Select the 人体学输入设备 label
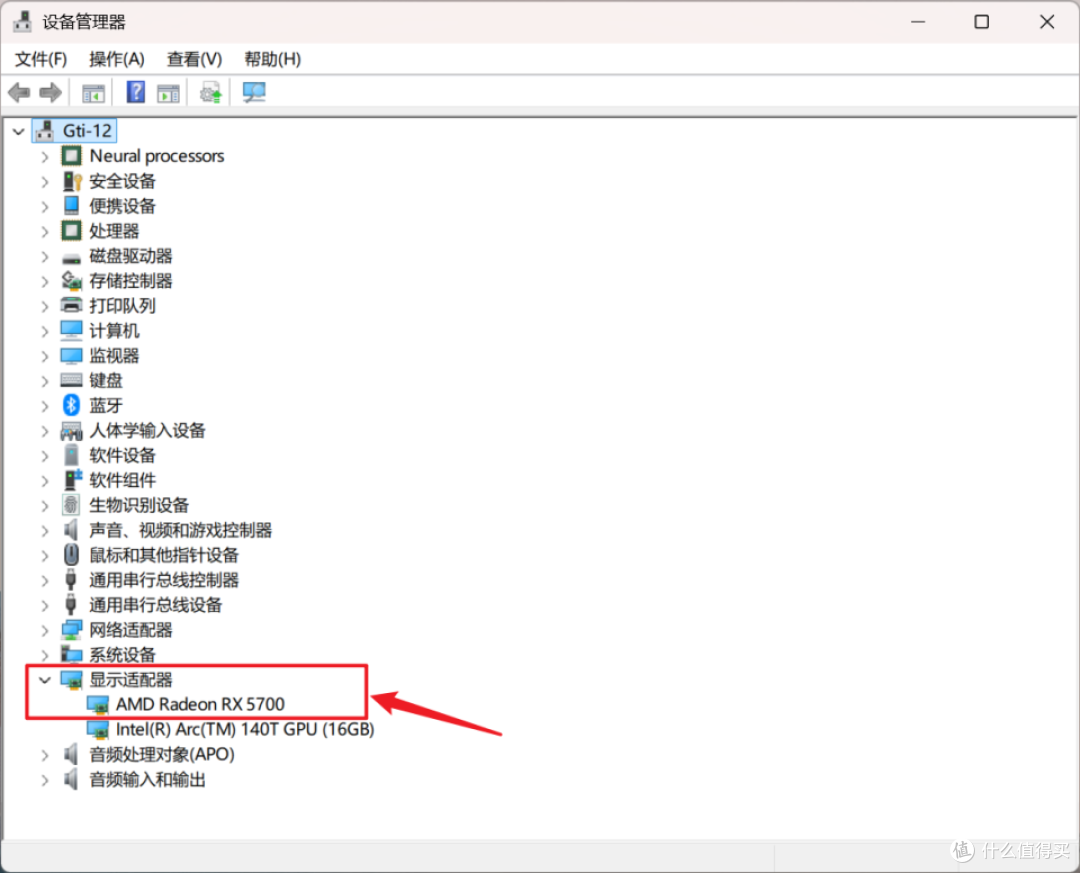 click(x=147, y=431)
